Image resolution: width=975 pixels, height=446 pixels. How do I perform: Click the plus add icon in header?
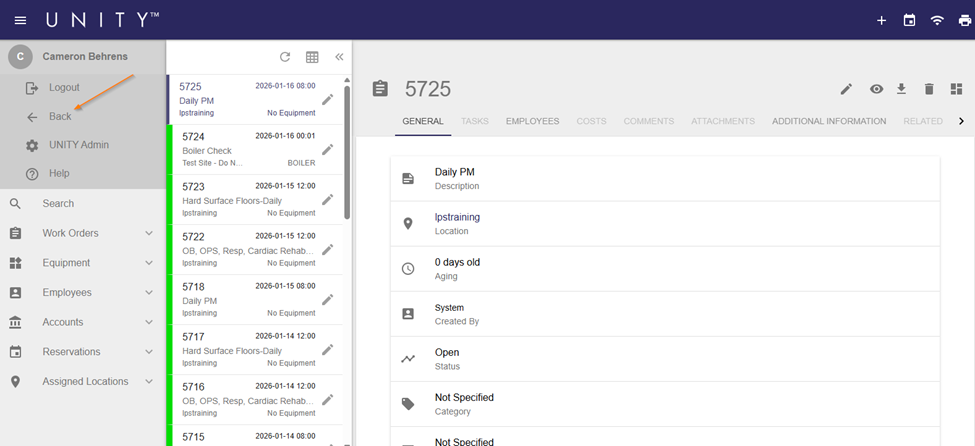pos(881,20)
